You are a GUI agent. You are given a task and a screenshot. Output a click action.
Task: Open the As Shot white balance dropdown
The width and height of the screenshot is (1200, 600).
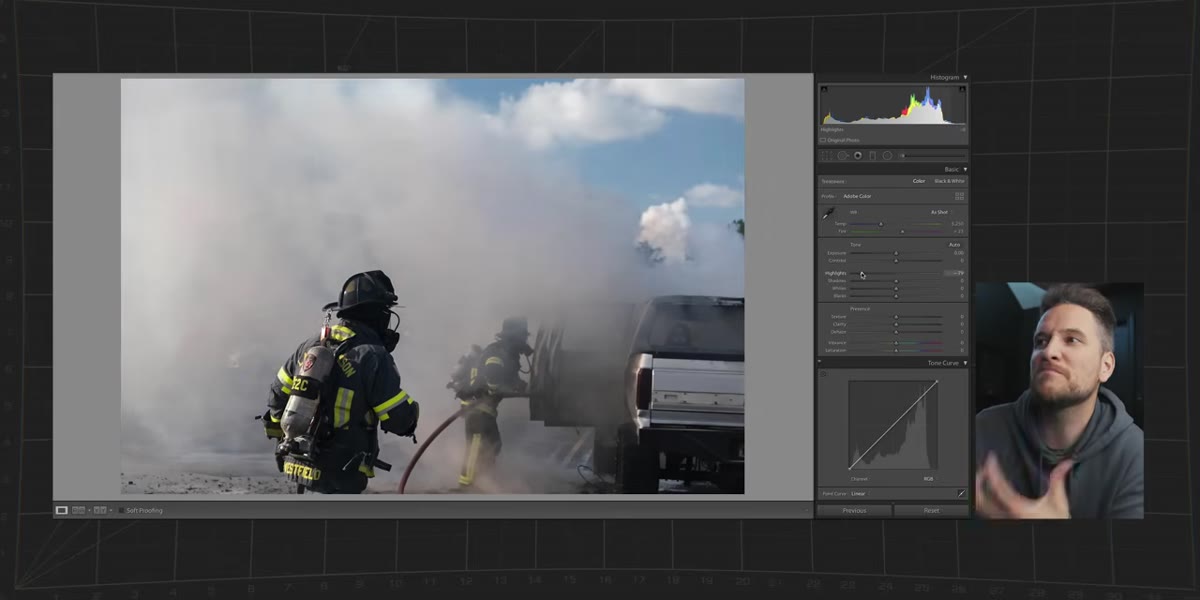tap(940, 212)
